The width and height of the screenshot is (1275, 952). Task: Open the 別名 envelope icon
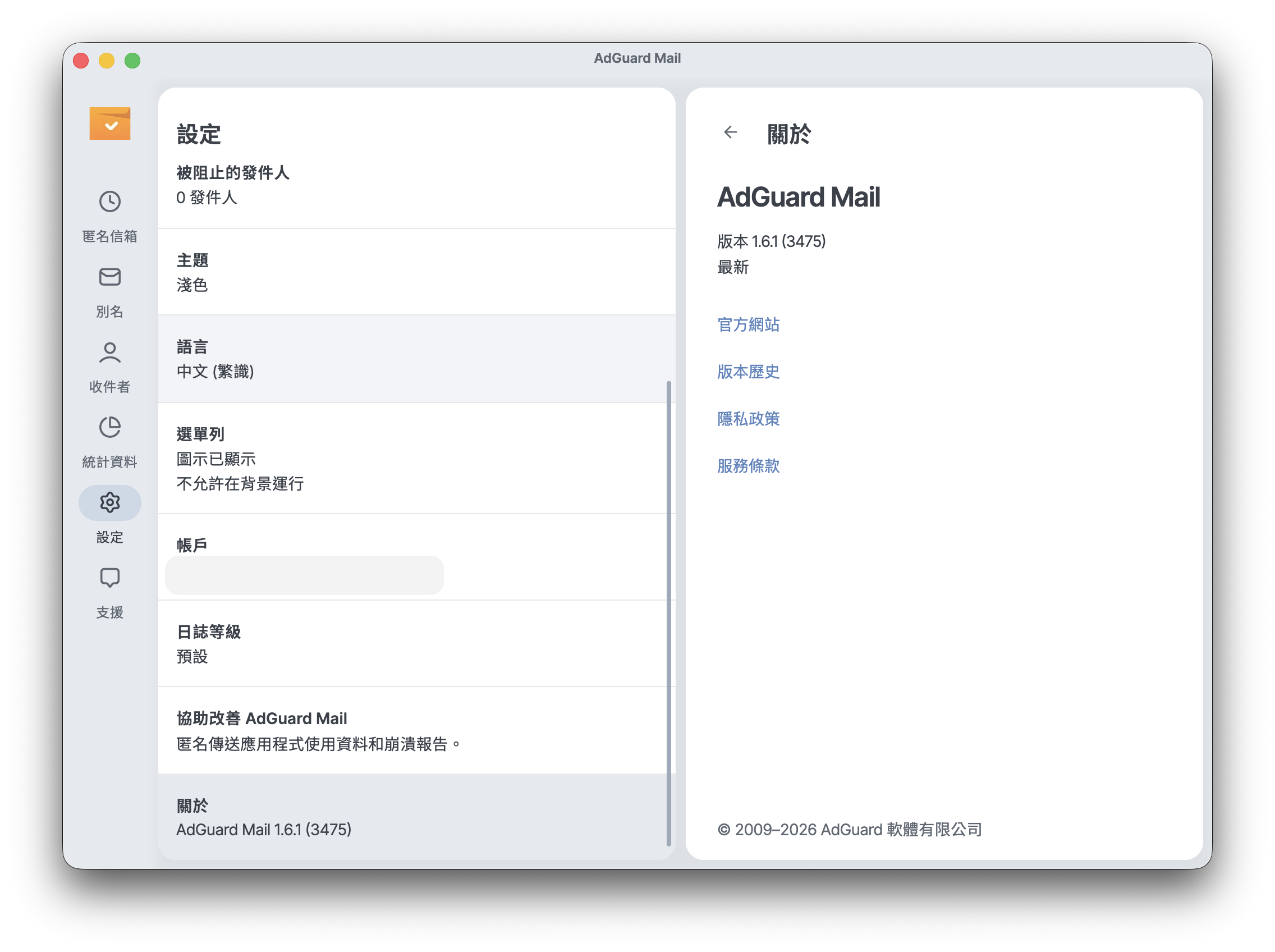(109, 277)
